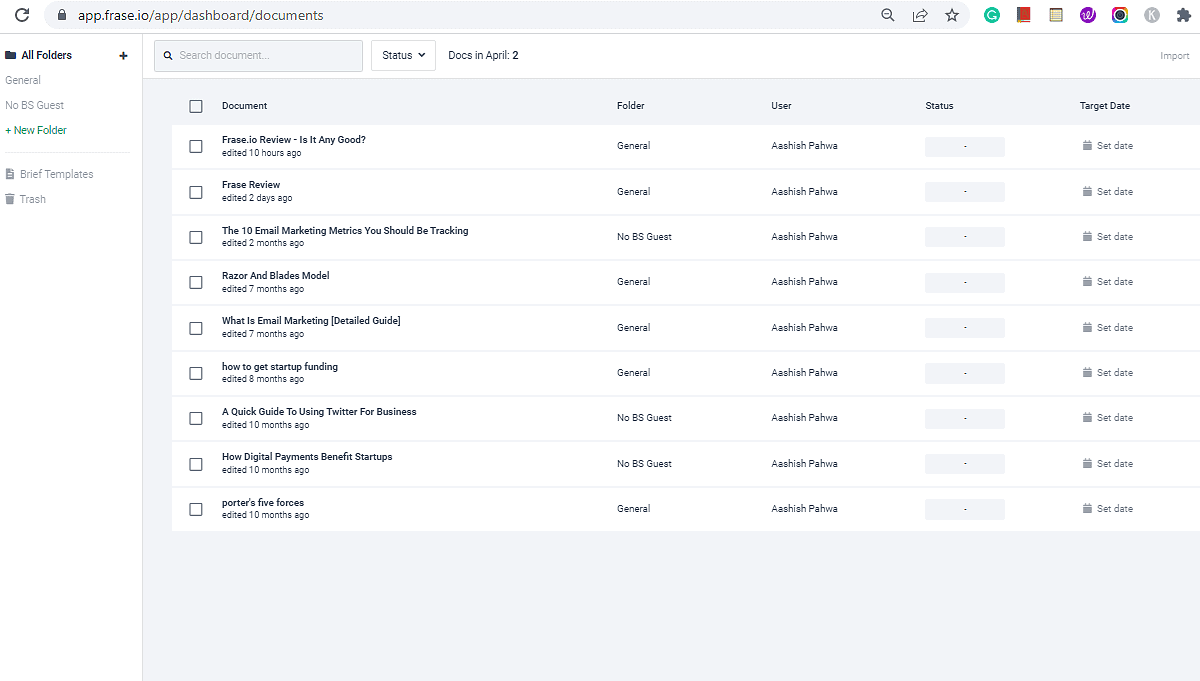The height and width of the screenshot is (681, 1200).
Task: Open the Status filter dropdown
Action: pos(403,56)
